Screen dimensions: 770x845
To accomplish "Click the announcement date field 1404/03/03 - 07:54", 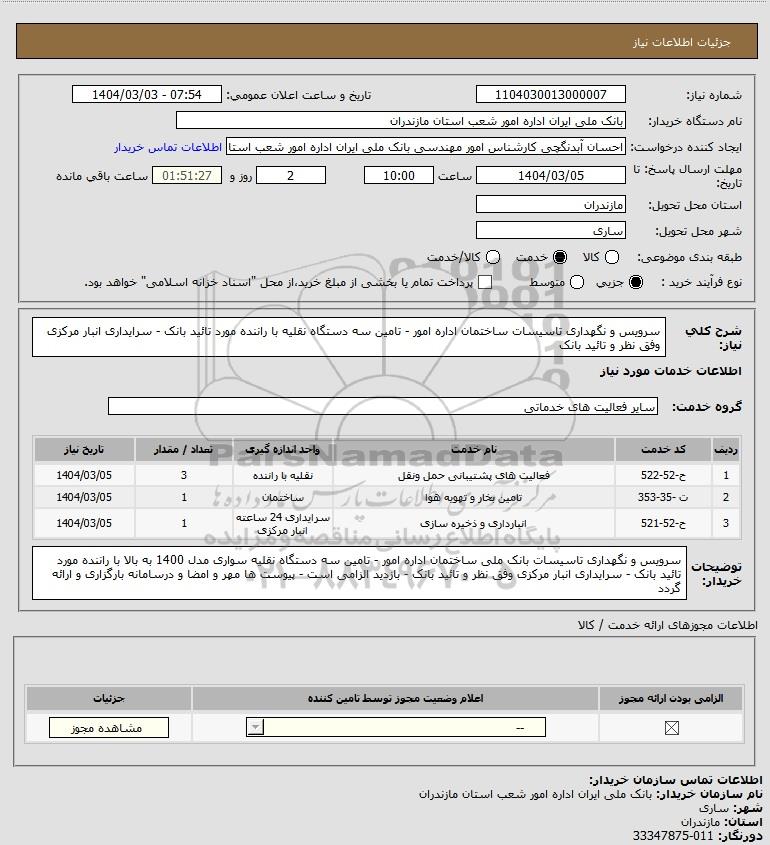I will point(147,94).
